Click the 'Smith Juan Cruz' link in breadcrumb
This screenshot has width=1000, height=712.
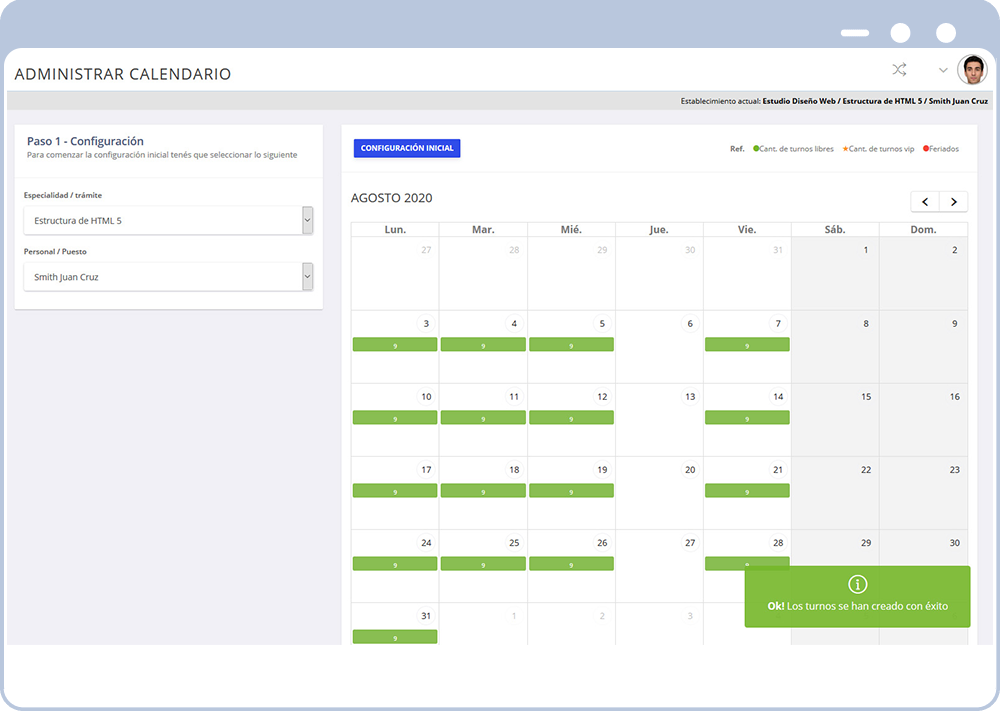pyautogui.click(x=958, y=100)
